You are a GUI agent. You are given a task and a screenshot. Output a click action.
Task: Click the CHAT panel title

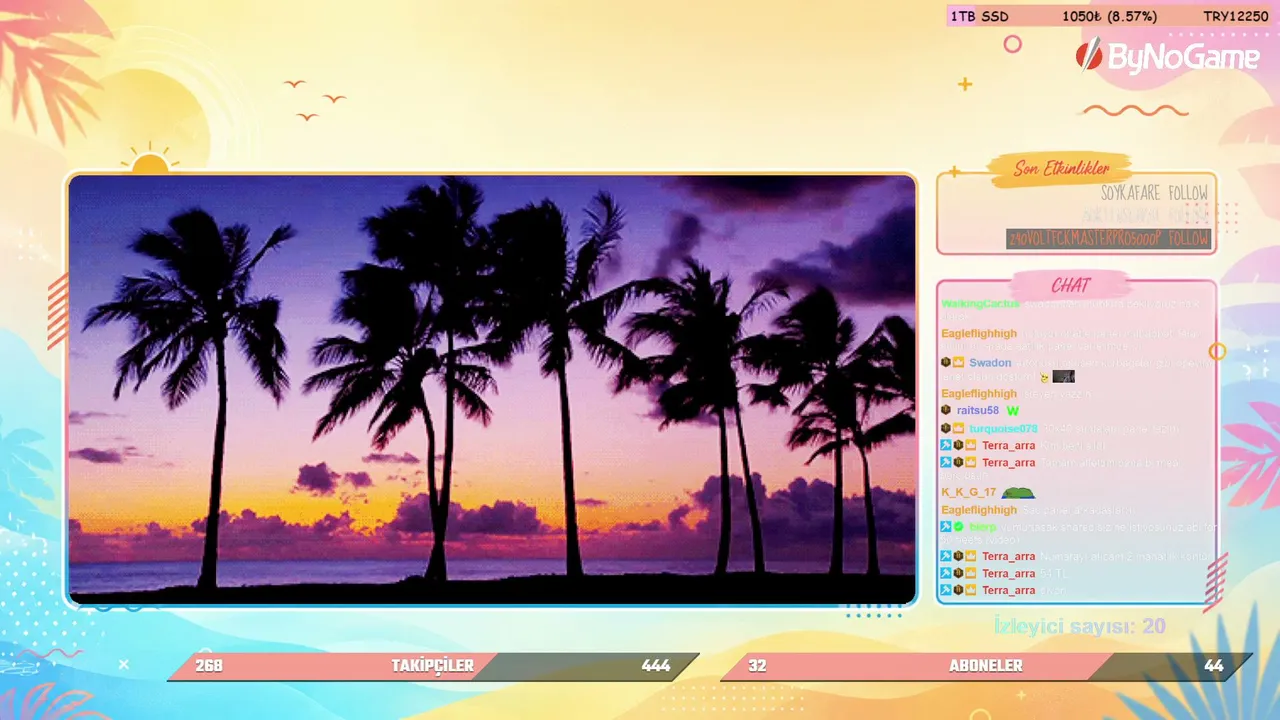coord(1070,285)
